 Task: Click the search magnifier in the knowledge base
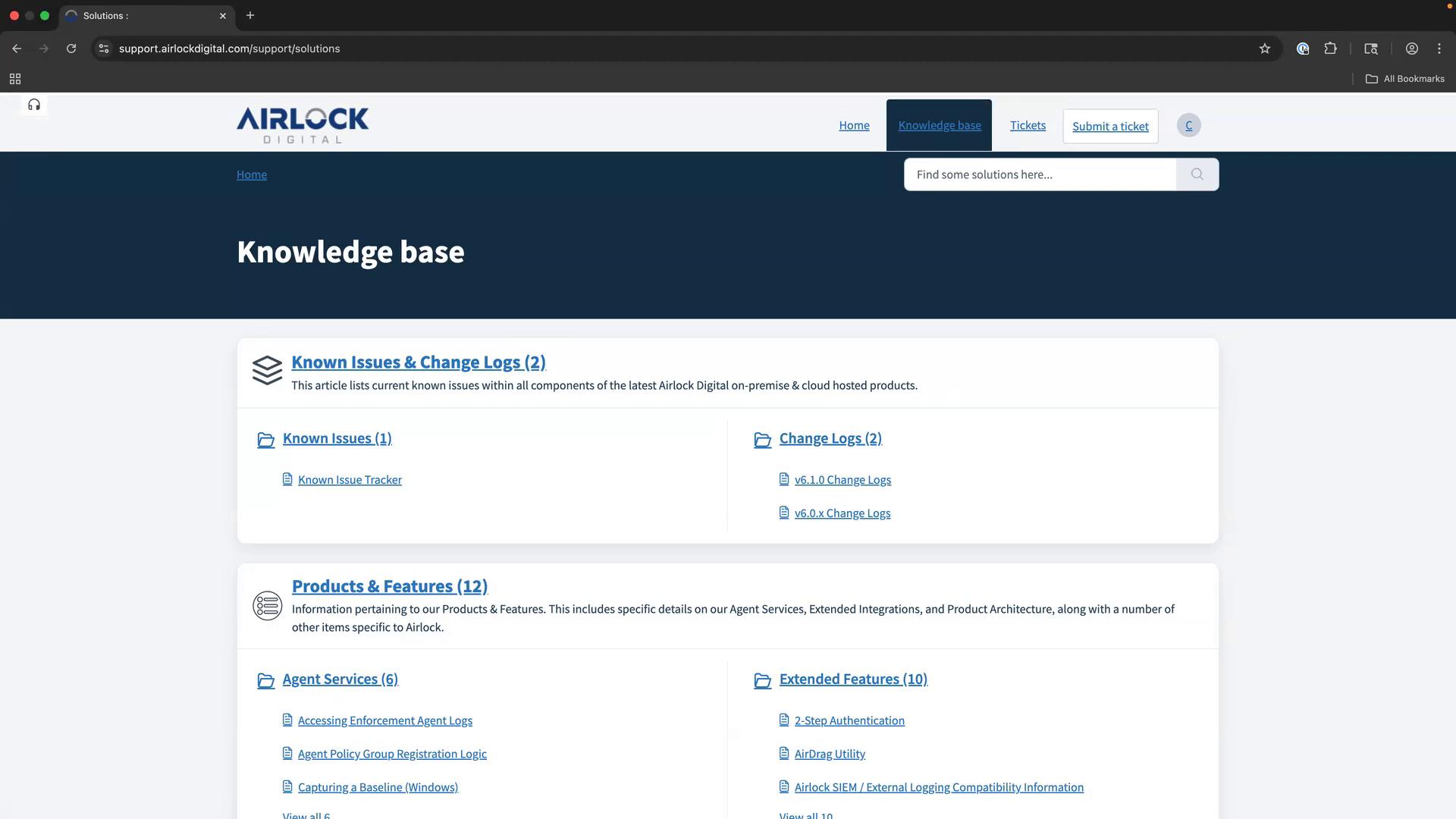1197,174
